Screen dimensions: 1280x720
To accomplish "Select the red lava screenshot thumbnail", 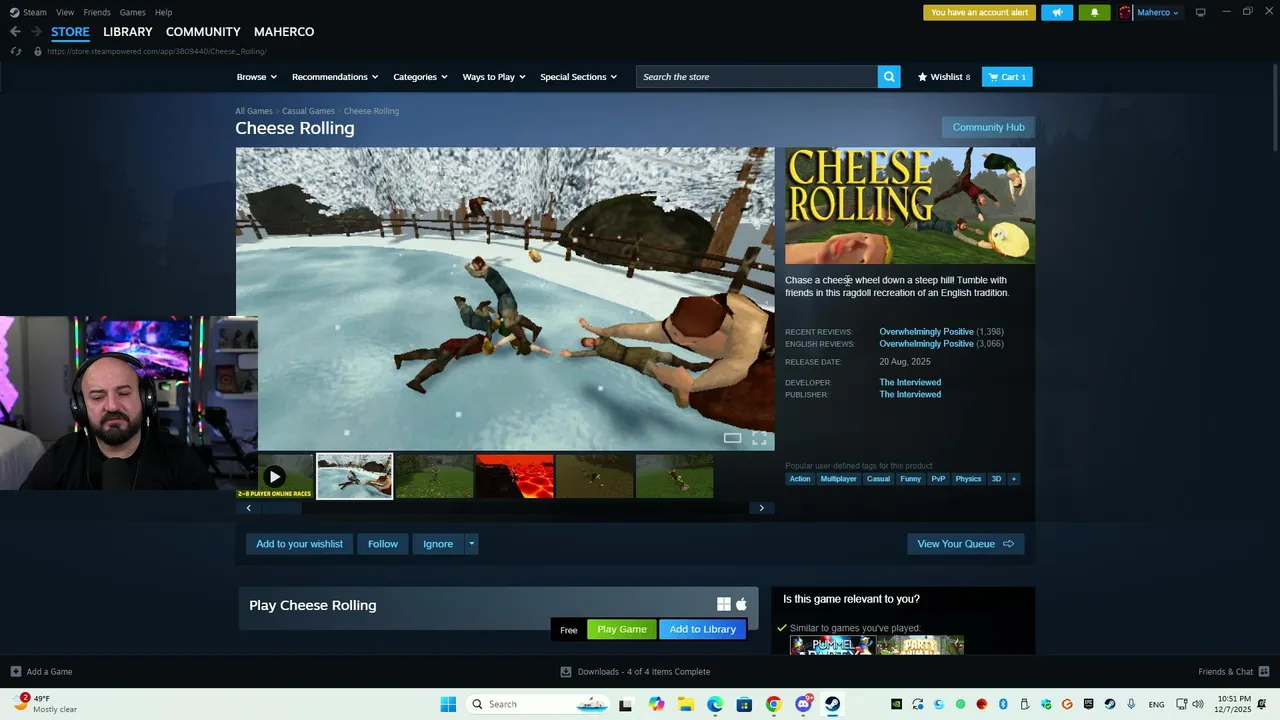I will [x=514, y=476].
